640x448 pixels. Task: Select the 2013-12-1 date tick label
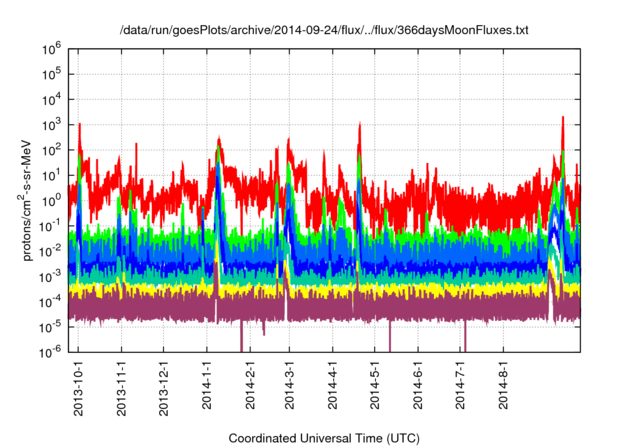[x=163, y=385]
